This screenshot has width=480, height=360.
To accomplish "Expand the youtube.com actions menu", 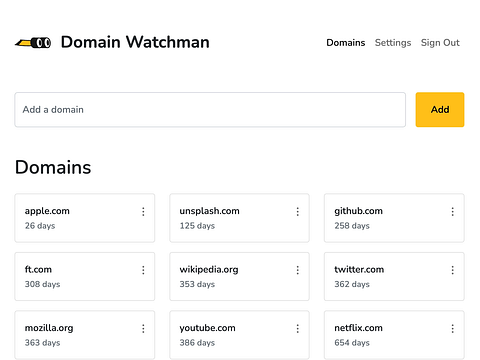I will (x=298, y=329).
